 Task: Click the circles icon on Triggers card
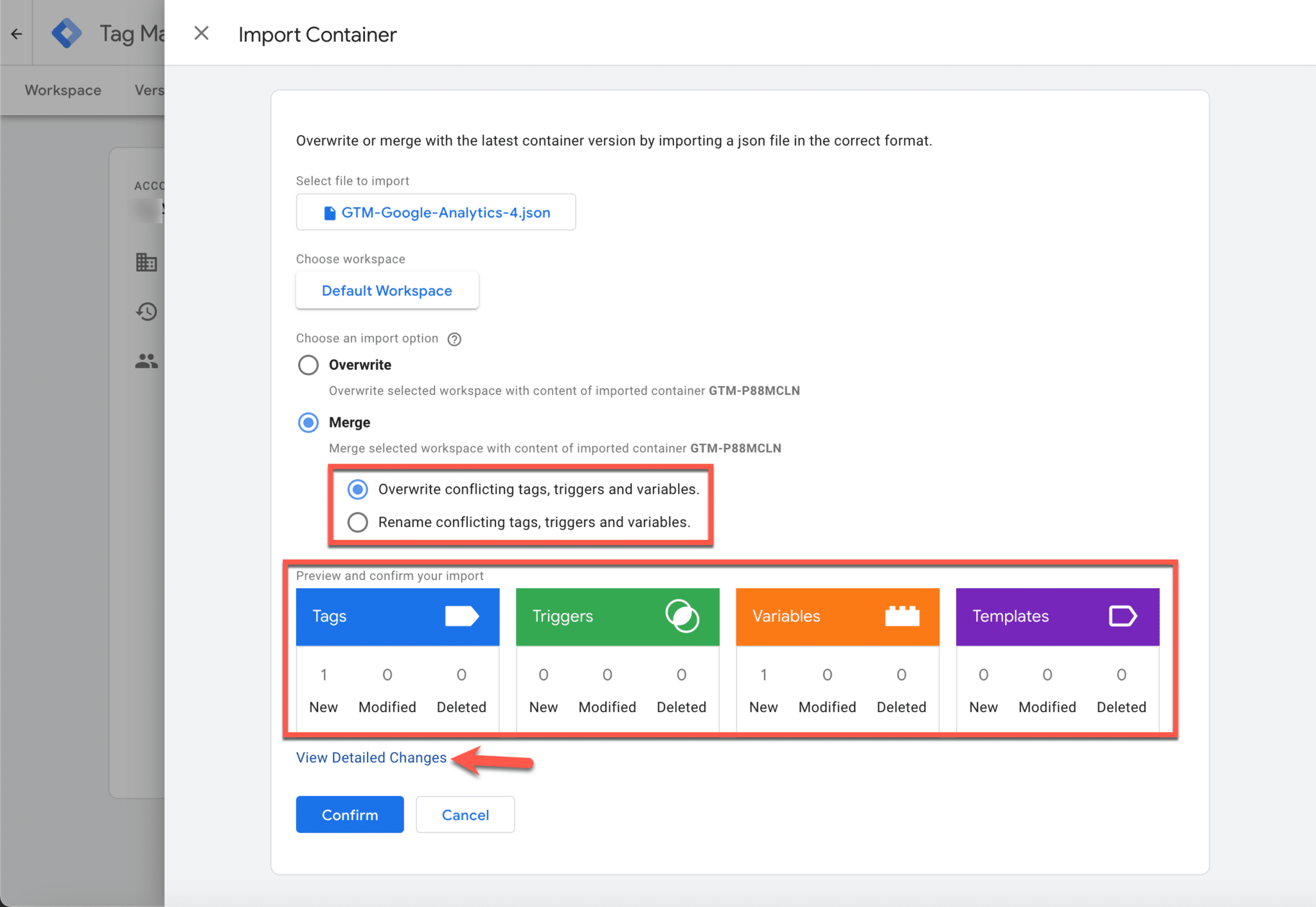click(682, 616)
